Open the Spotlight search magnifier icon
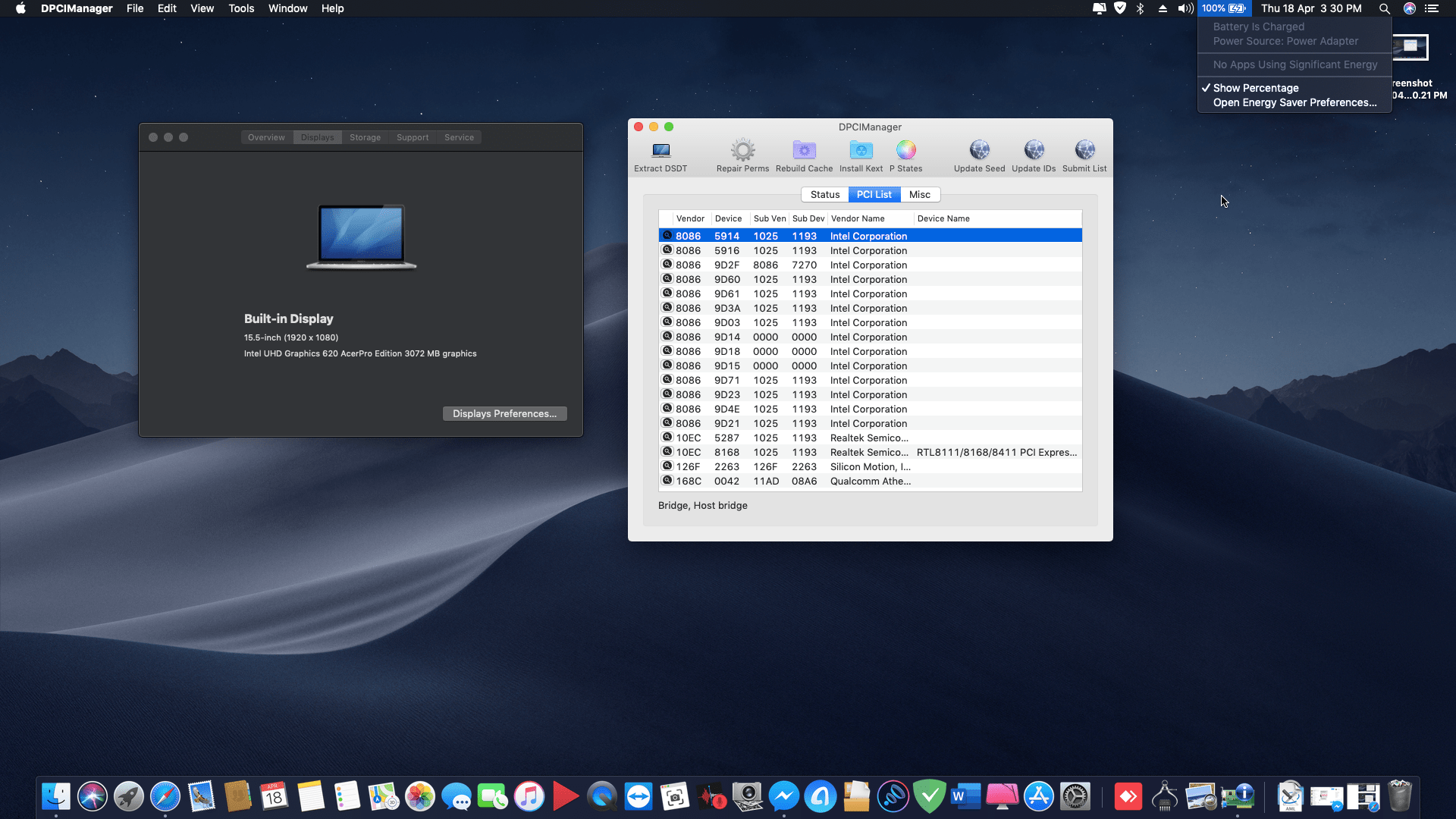Screen dimensions: 1456x819 click(x=1384, y=8)
